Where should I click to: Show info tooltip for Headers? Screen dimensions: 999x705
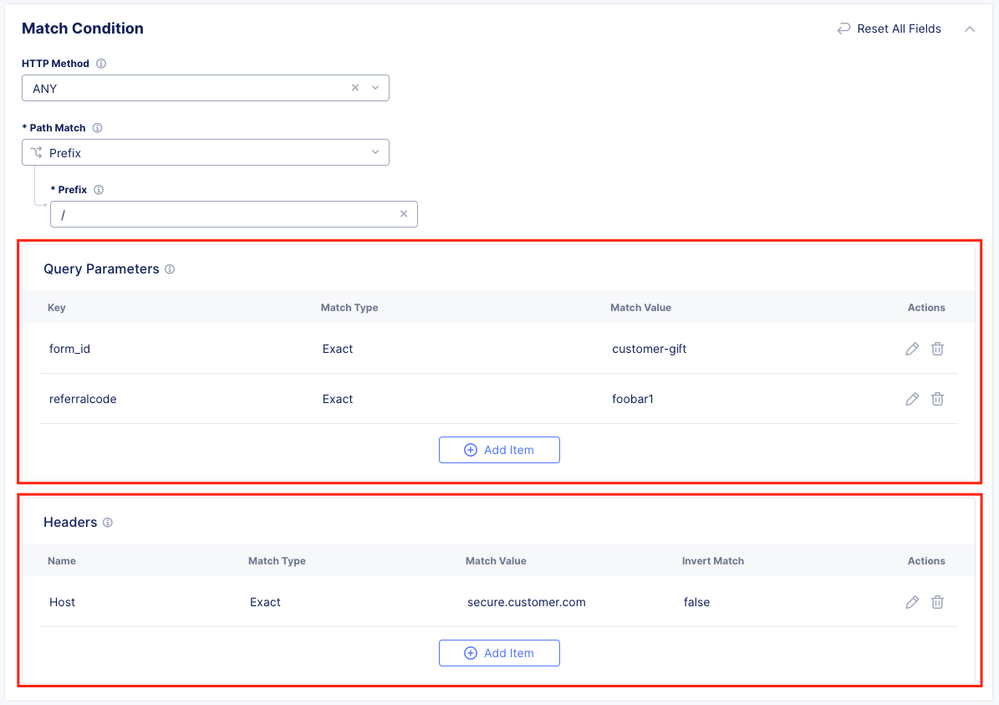point(108,523)
